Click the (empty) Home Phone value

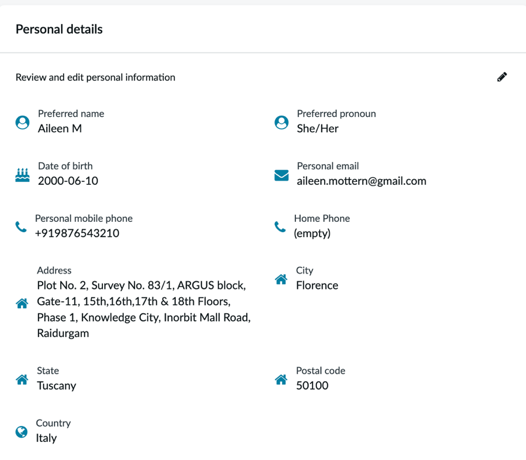click(312, 233)
